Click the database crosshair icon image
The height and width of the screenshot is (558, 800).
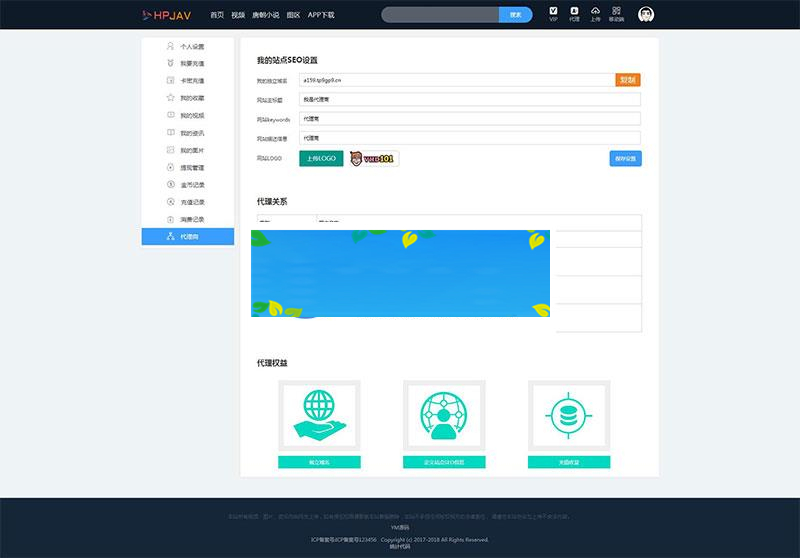coord(569,416)
